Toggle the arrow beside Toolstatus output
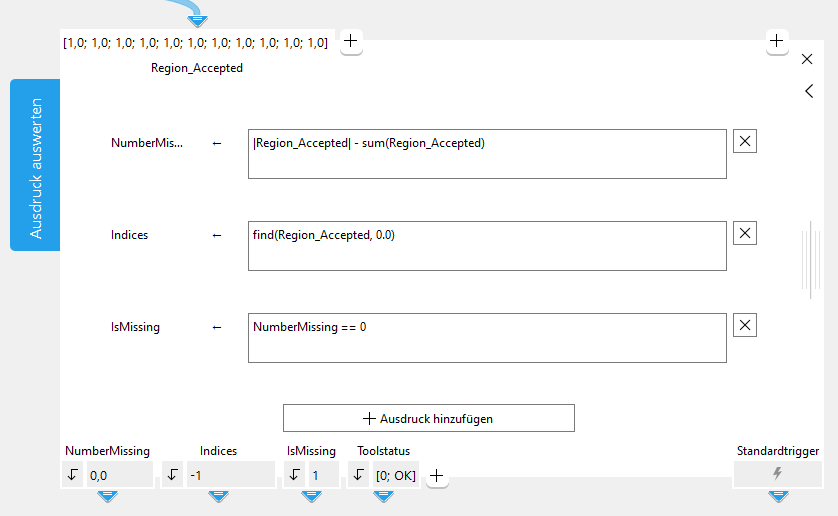The height and width of the screenshot is (516, 838). pos(359,475)
